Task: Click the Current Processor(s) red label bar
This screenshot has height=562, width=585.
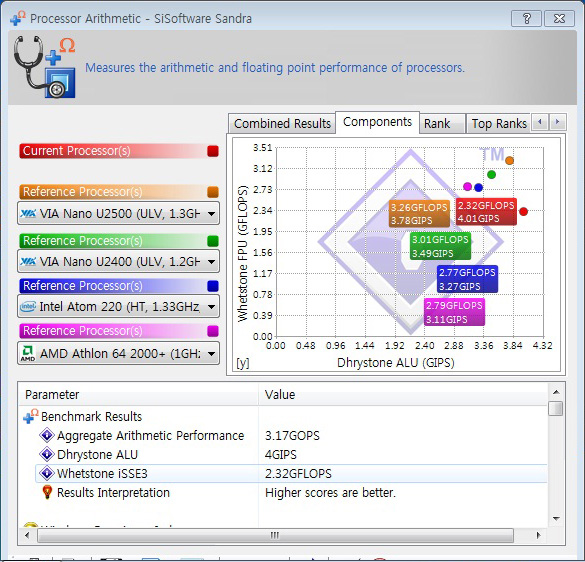Action: tap(119, 151)
